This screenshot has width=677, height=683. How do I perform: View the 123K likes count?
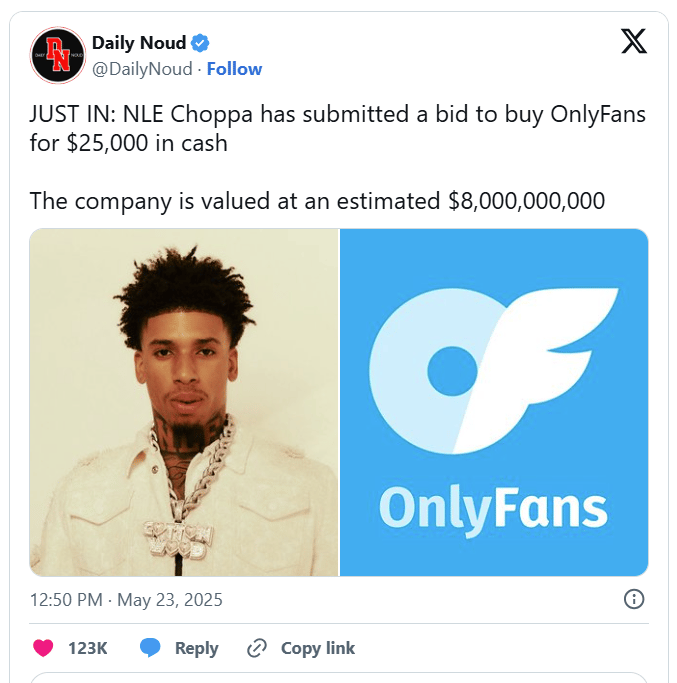click(x=88, y=648)
